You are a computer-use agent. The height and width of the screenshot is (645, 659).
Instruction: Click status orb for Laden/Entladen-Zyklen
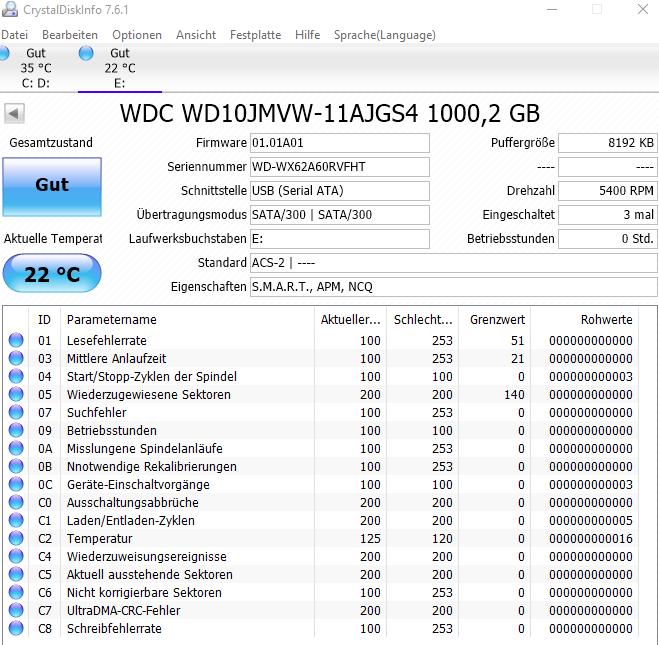click(16, 520)
